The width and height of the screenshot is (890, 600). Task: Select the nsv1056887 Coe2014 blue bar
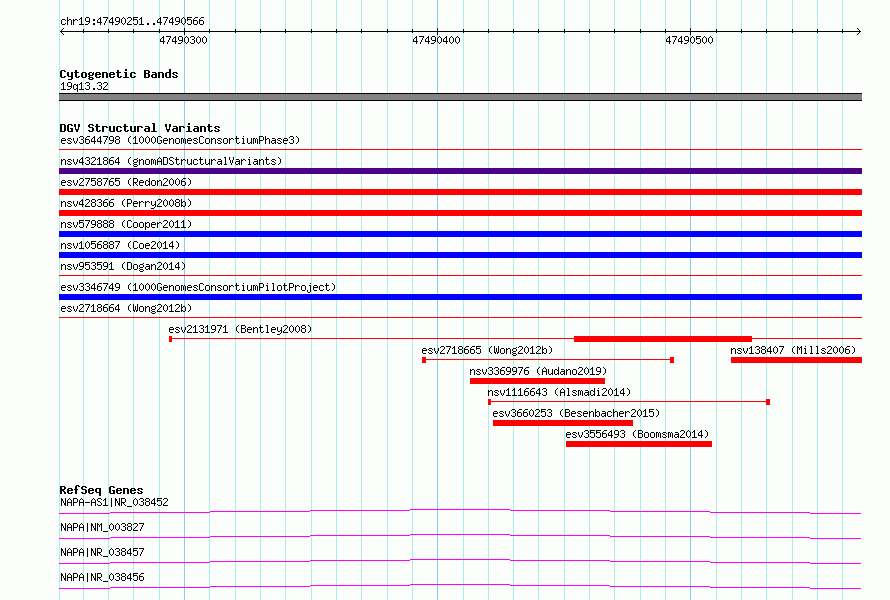460,255
